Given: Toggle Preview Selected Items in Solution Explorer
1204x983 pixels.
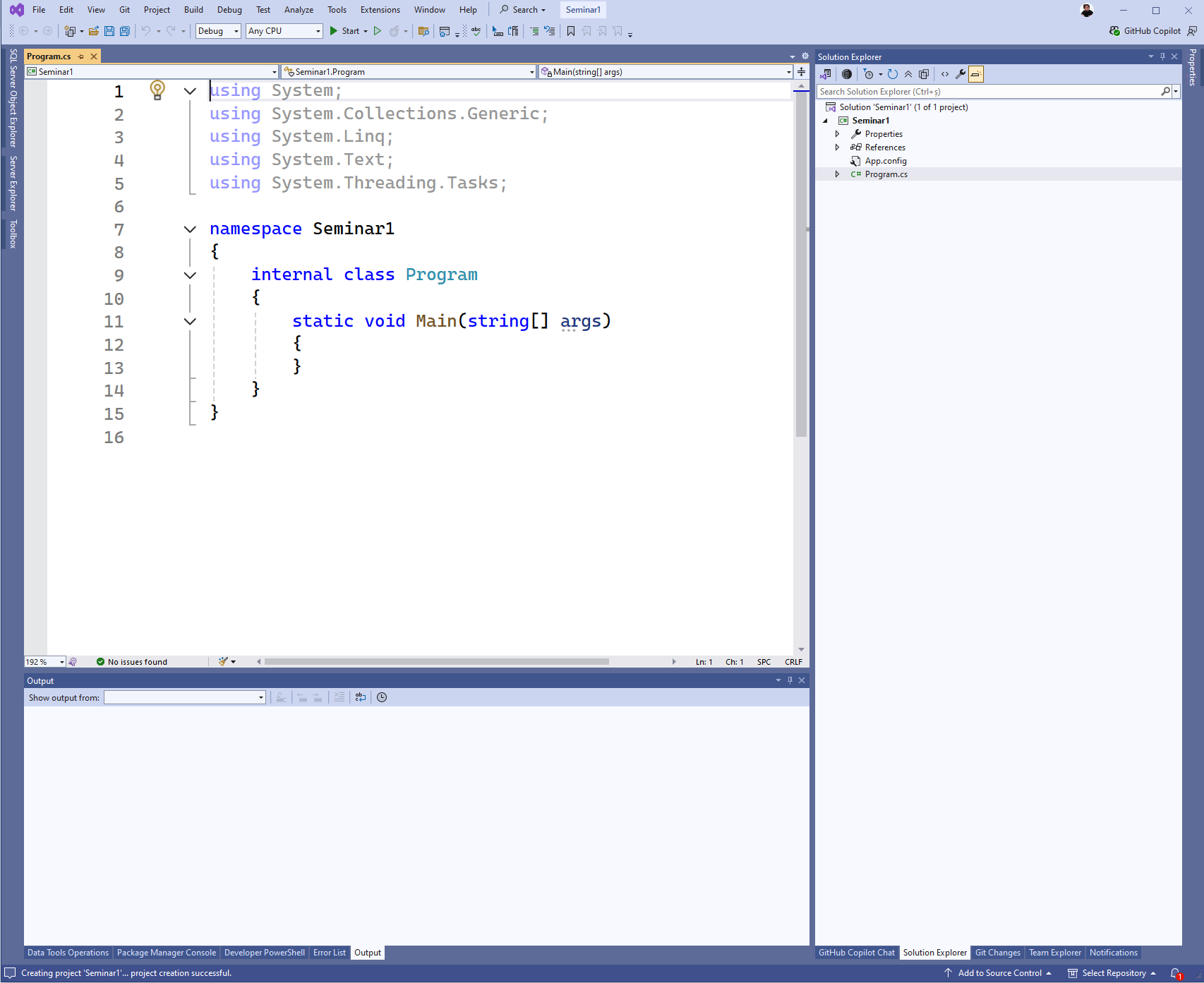Looking at the screenshot, I should click(x=976, y=74).
